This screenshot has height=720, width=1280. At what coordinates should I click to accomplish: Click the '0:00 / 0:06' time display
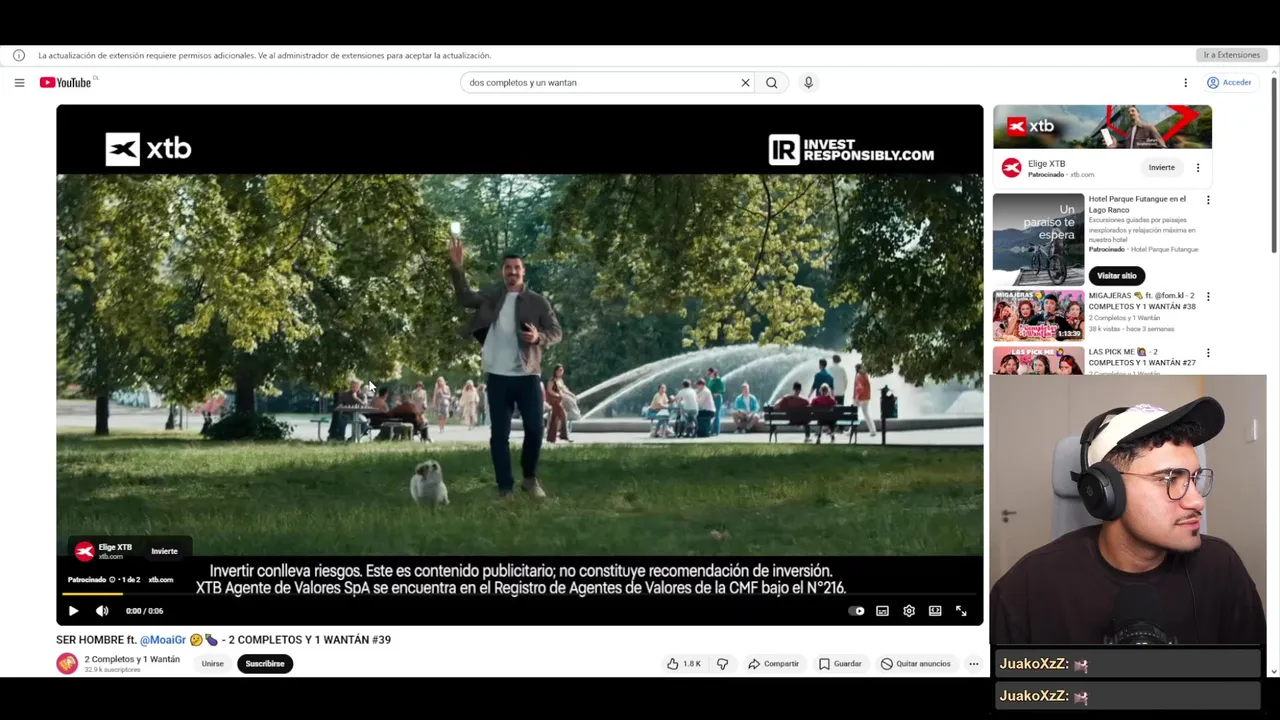144,611
